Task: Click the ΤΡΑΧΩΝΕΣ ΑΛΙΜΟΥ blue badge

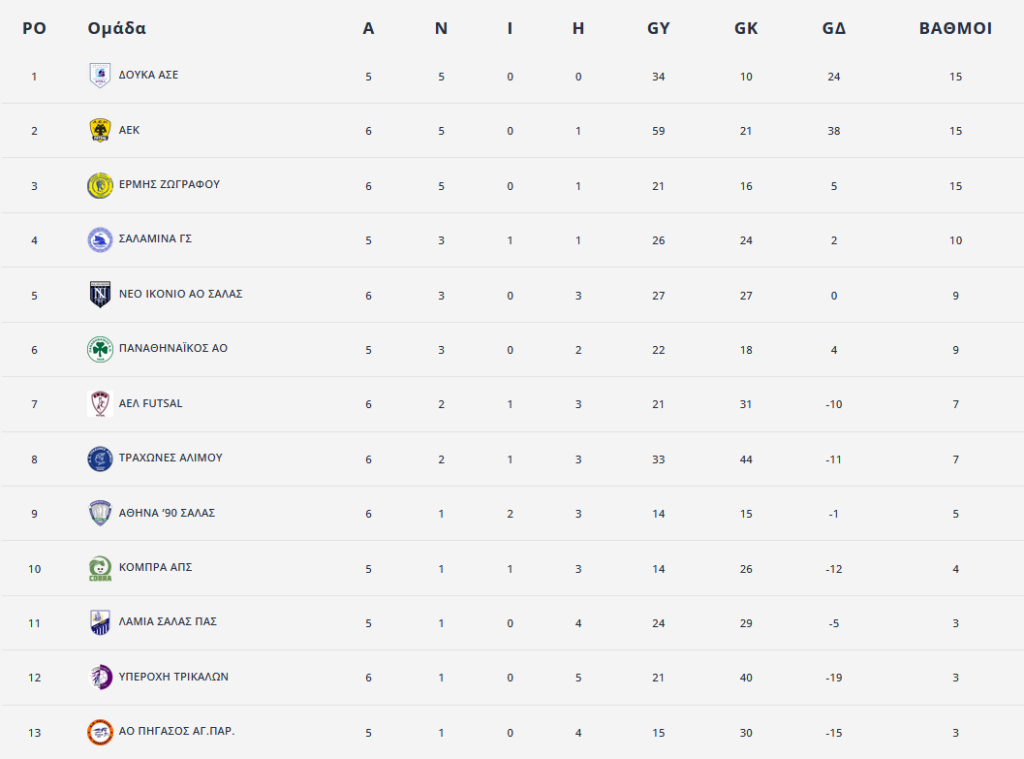Action: (x=100, y=459)
